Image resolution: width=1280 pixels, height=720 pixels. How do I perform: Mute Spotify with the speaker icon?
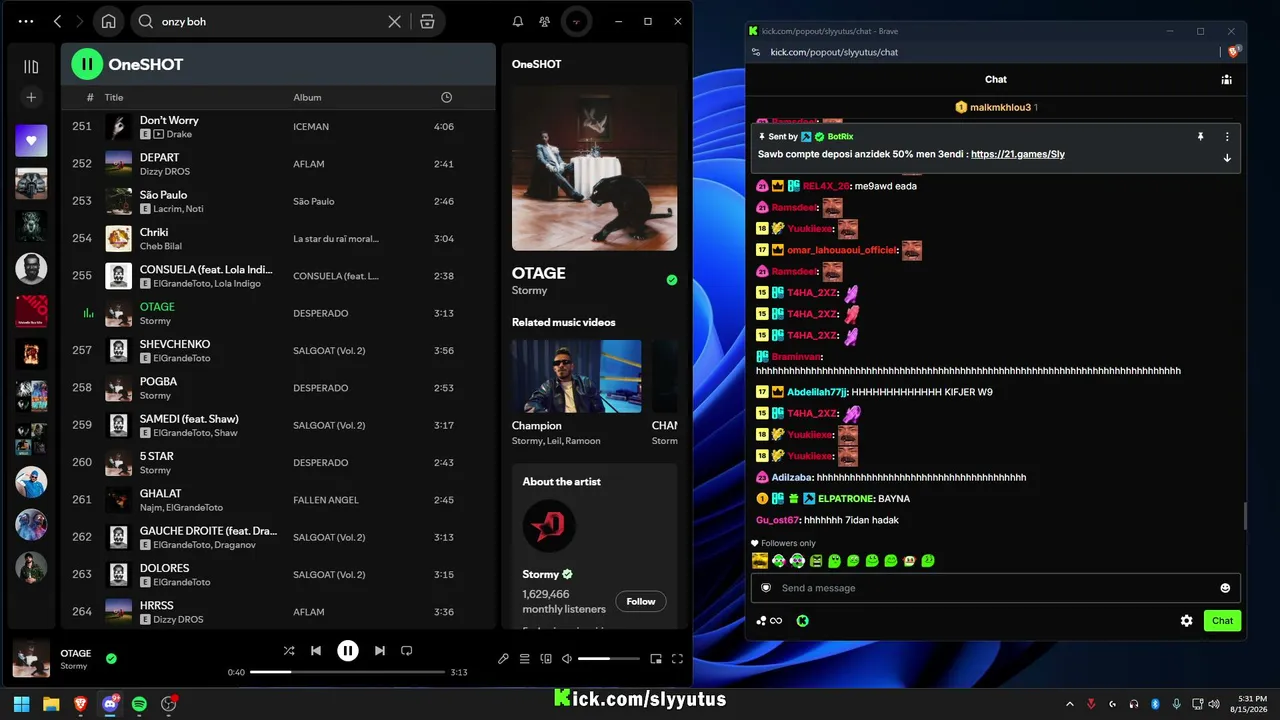coord(567,659)
